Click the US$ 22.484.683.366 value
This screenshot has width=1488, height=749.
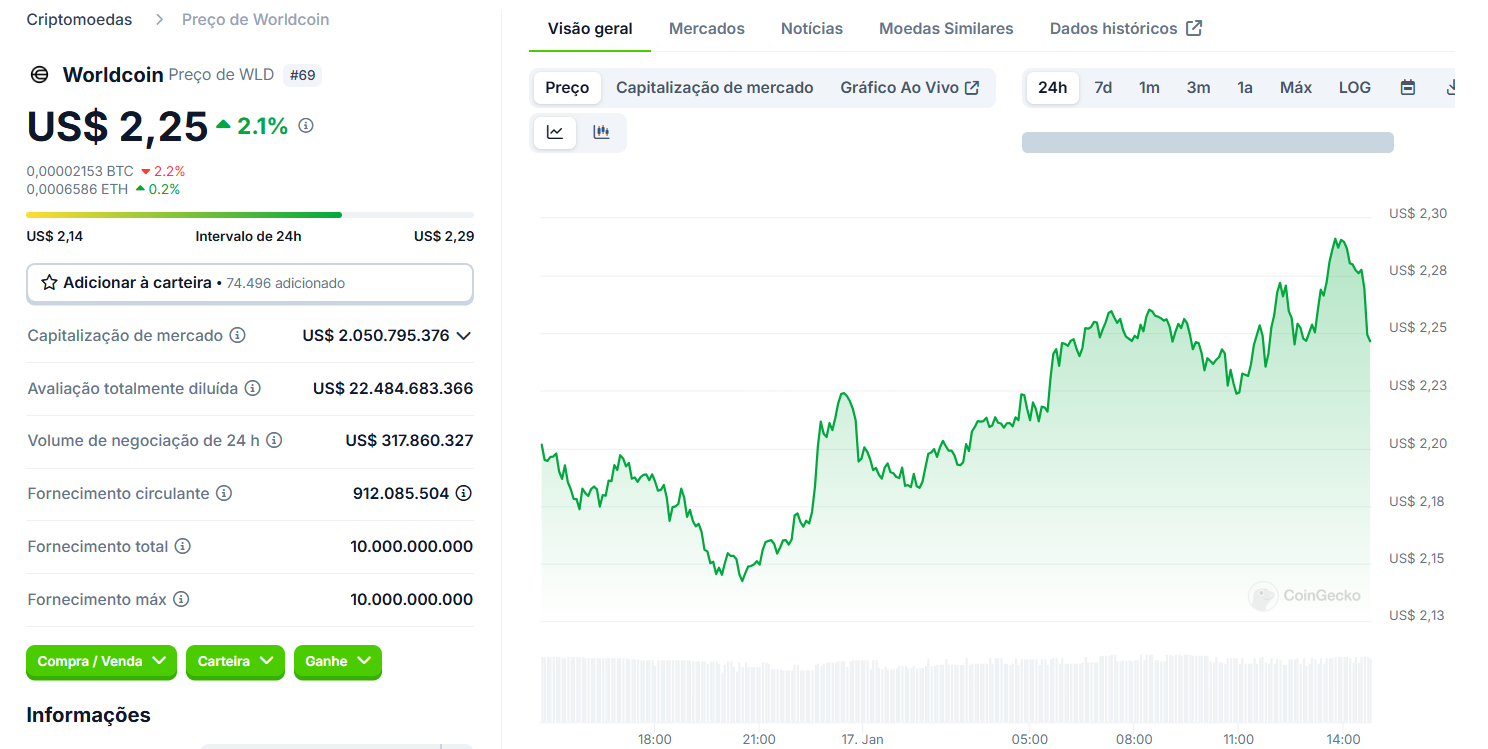tap(393, 388)
